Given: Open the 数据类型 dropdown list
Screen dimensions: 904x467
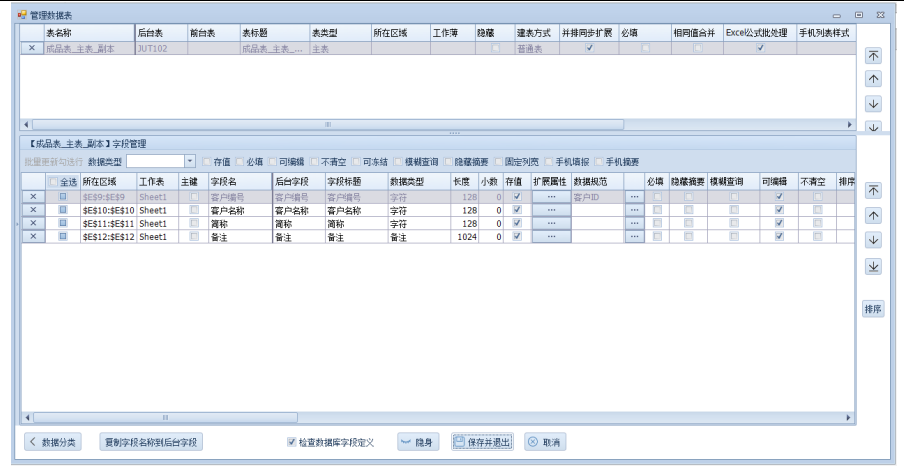Looking at the screenshot, I should pos(190,161).
